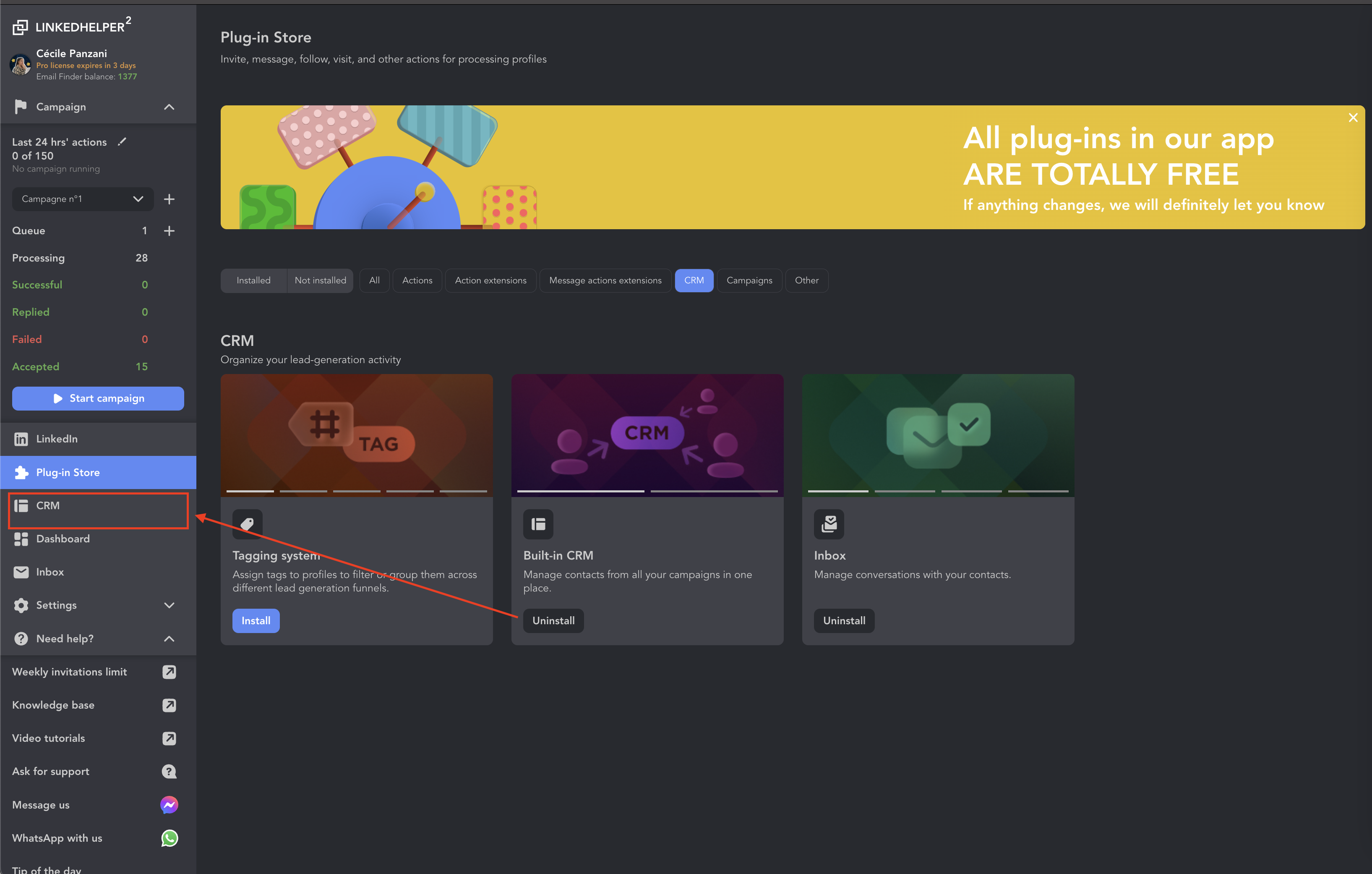Jump to second Built-in CRM slide indicator

[x=714, y=491]
